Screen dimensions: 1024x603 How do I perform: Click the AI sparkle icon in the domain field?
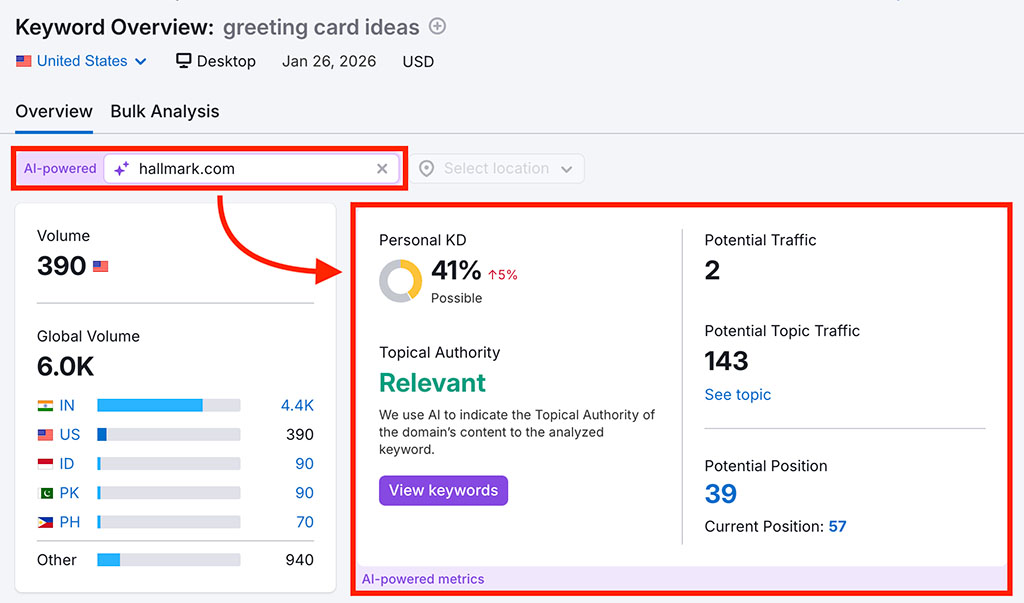120,168
